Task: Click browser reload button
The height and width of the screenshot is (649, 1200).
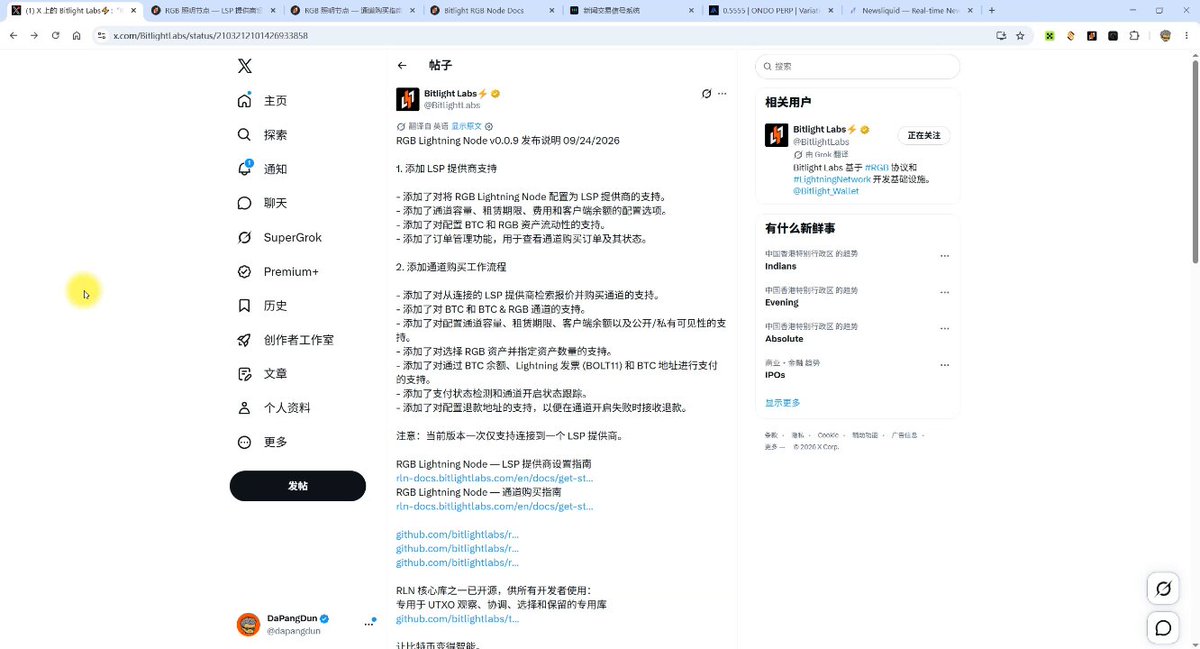Action: (x=55, y=35)
